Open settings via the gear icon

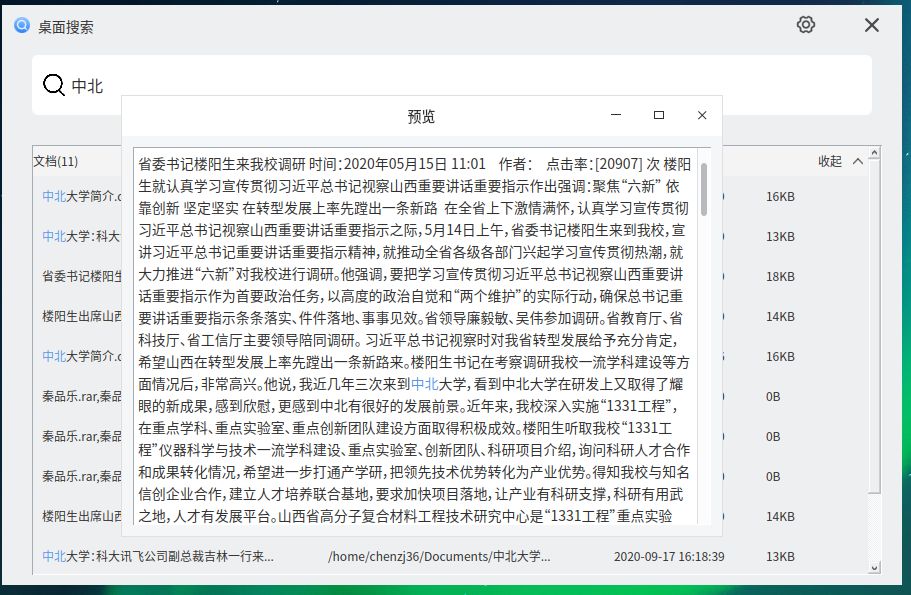[806, 25]
